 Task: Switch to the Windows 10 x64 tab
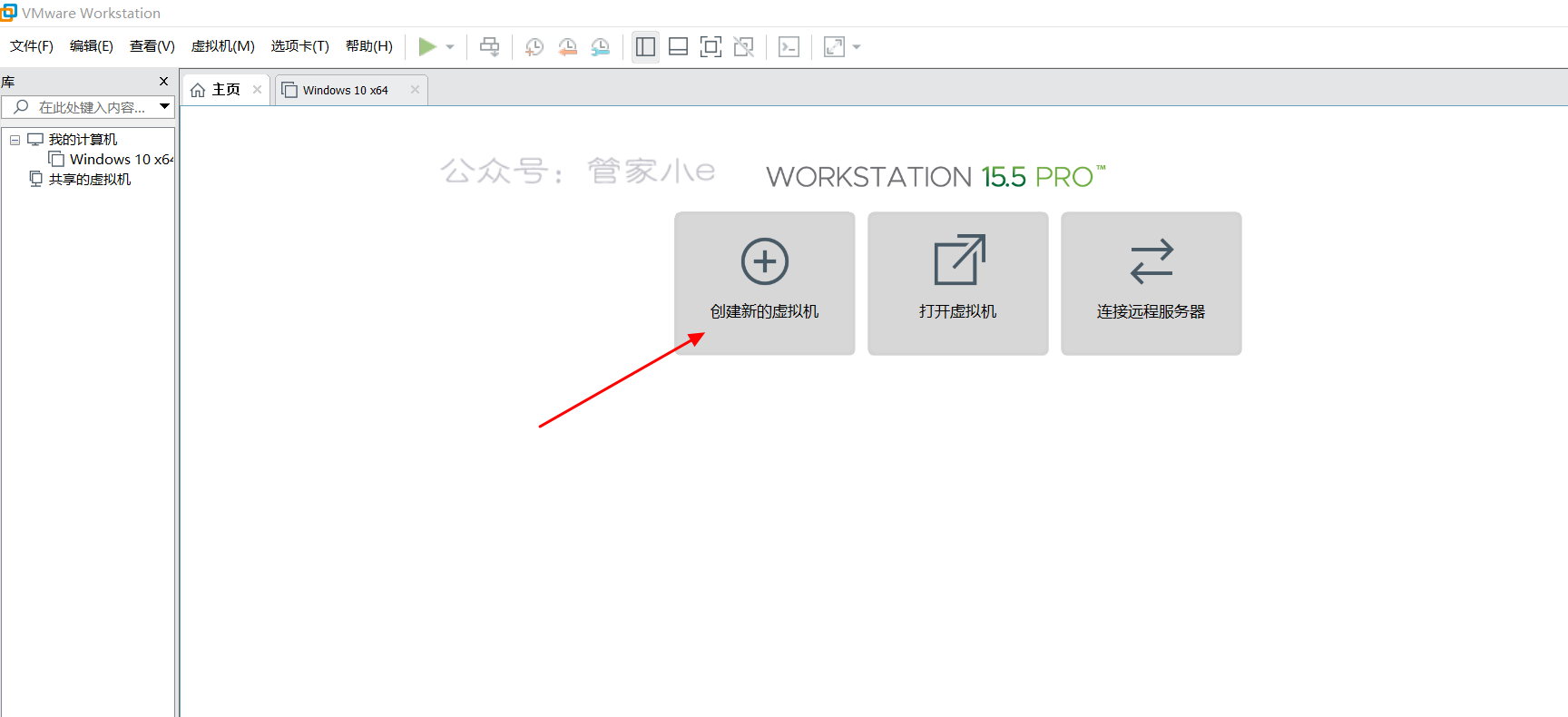pyautogui.click(x=351, y=90)
